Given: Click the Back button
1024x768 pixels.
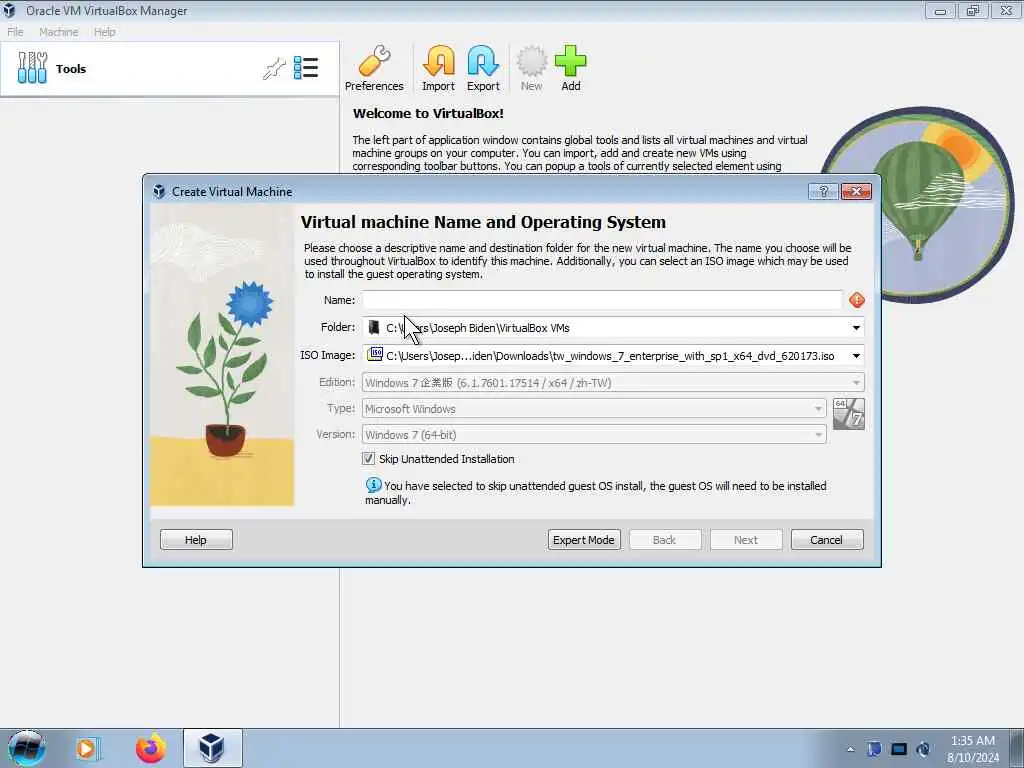Looking at the screenshot, I should click(665, 539).
